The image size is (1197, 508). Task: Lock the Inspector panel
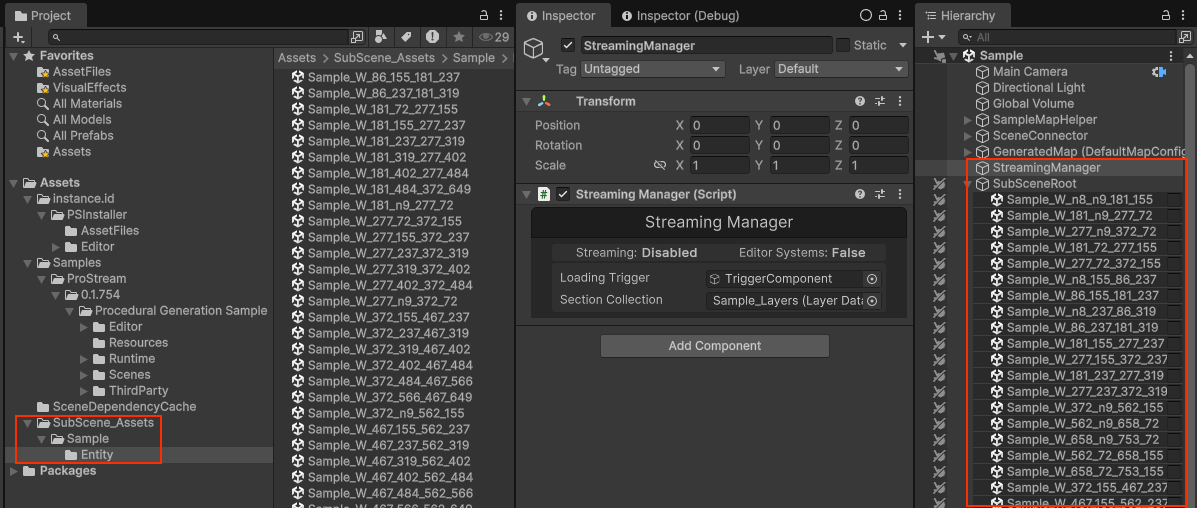click(884, 15)
